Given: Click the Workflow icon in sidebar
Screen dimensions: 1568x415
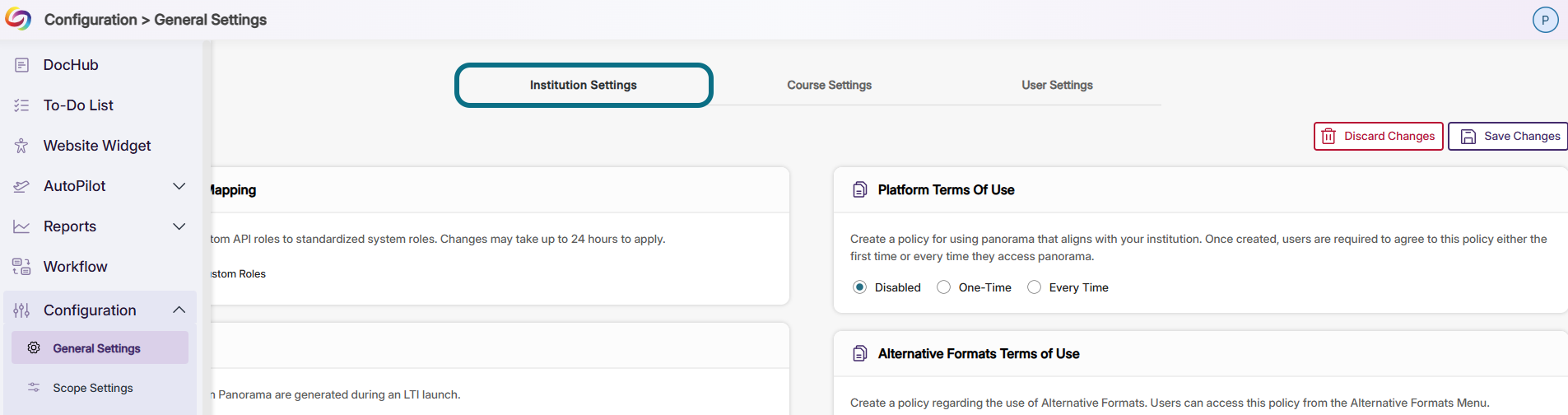Looking at the screenshot, I should tap(22, 267).
